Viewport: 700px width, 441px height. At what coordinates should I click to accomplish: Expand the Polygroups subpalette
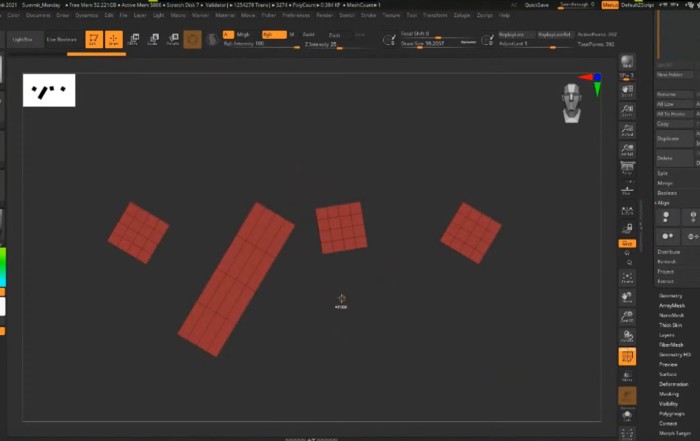672,413
